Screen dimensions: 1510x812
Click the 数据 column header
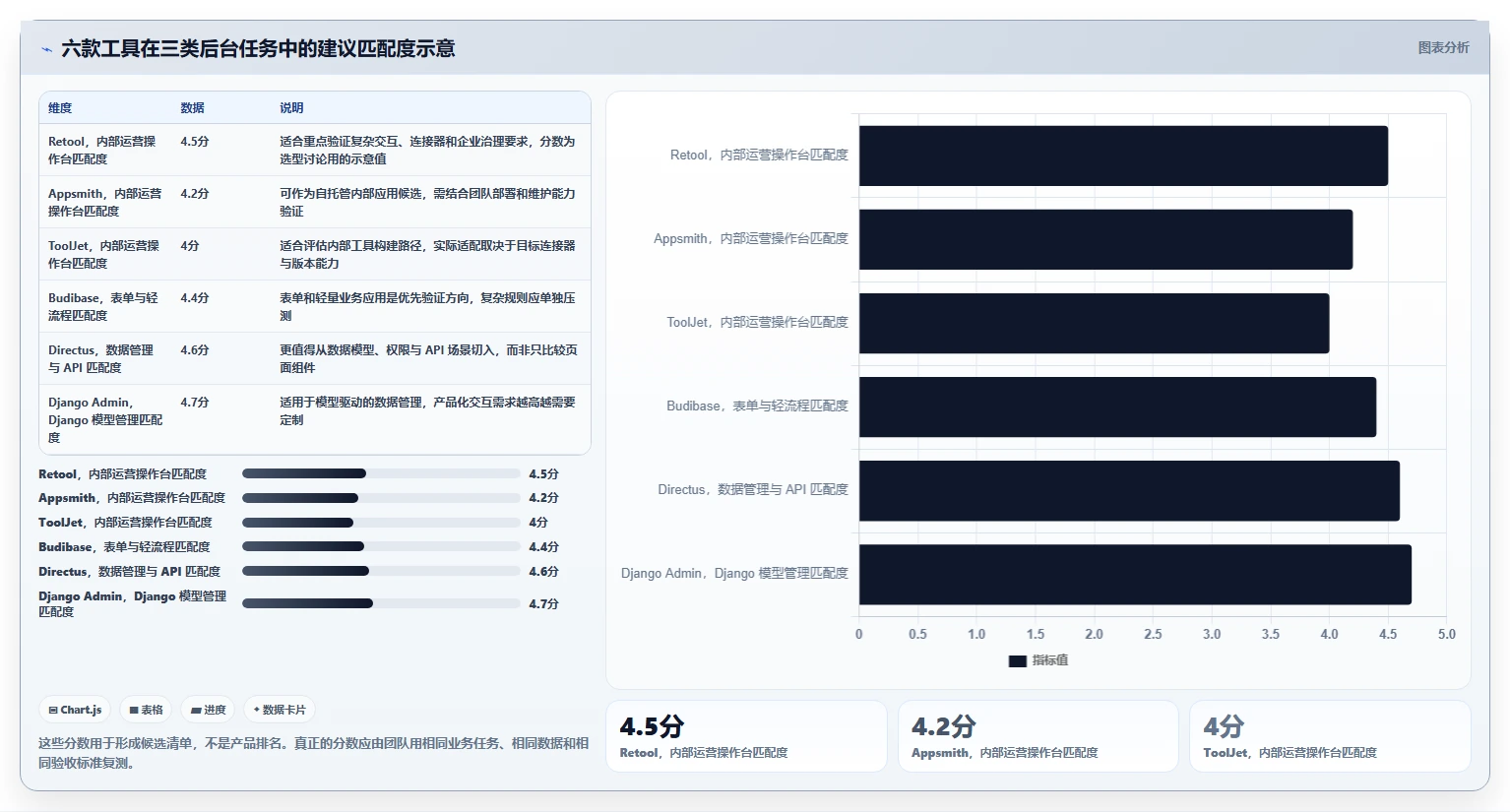click(192, 108)
